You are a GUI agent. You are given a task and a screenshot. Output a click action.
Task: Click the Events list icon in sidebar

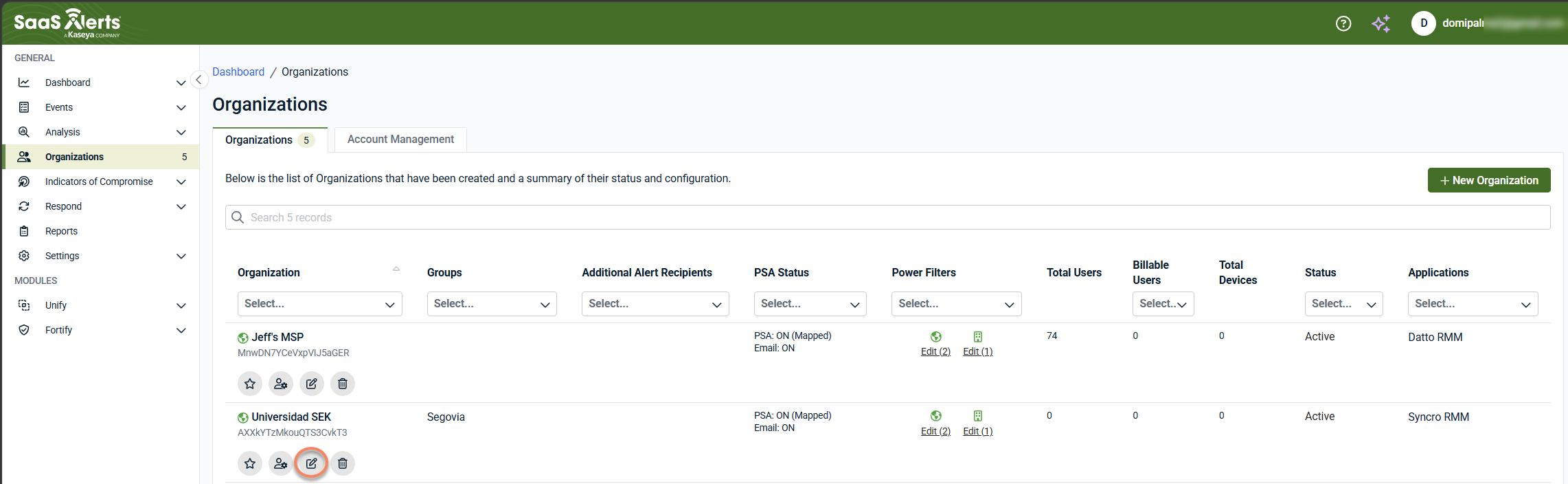coord(24,107)
